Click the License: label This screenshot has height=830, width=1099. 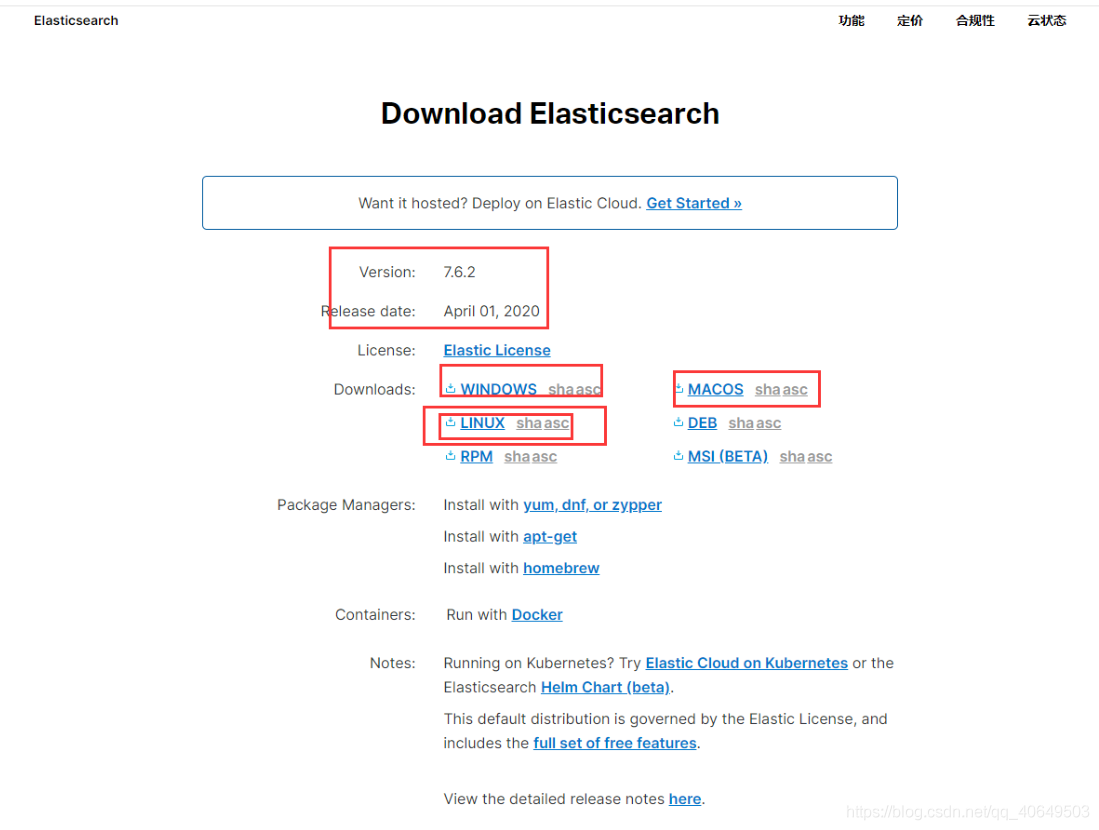point(386,351)
